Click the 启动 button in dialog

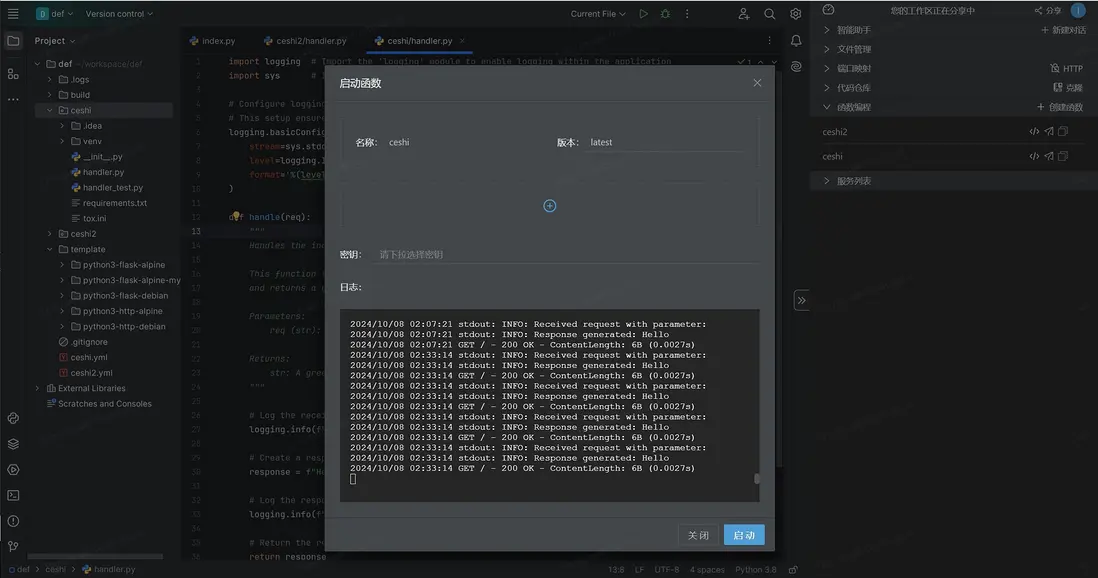[x=744, y=535]
